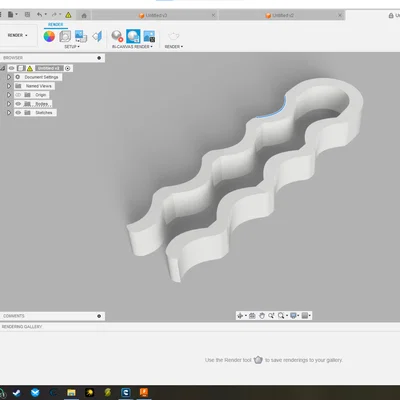The height and width of the screenshot is (400, 400).
Task: Open File Explorer from the taskbar
Action: click(71, 392)
